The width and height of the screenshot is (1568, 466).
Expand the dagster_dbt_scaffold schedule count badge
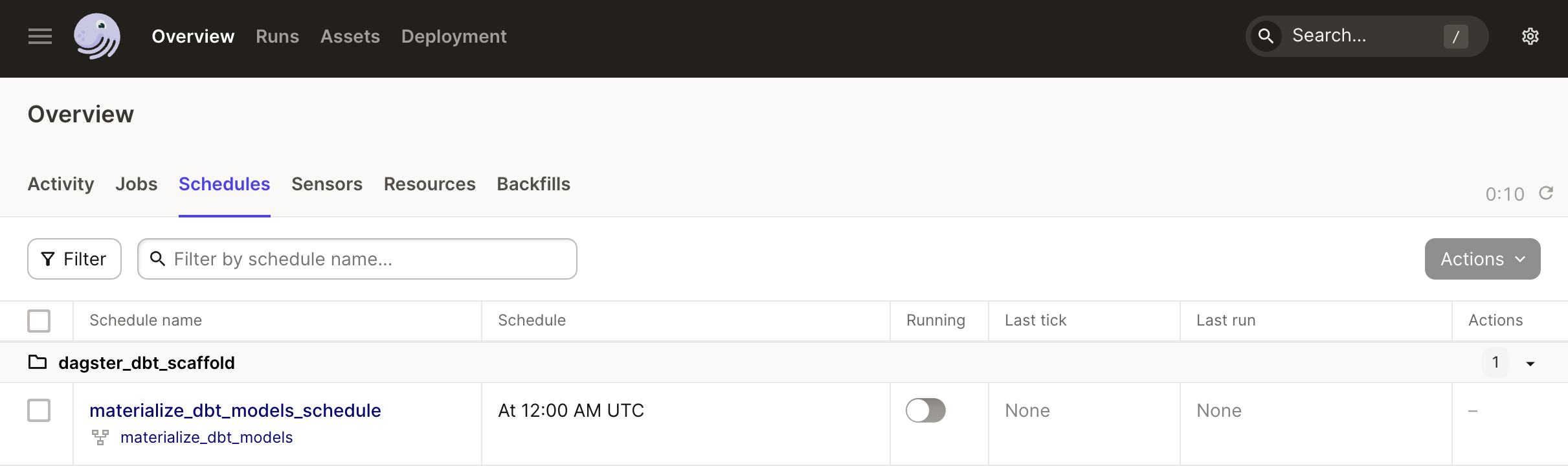pyautogui.click(x=1495, y=362)
